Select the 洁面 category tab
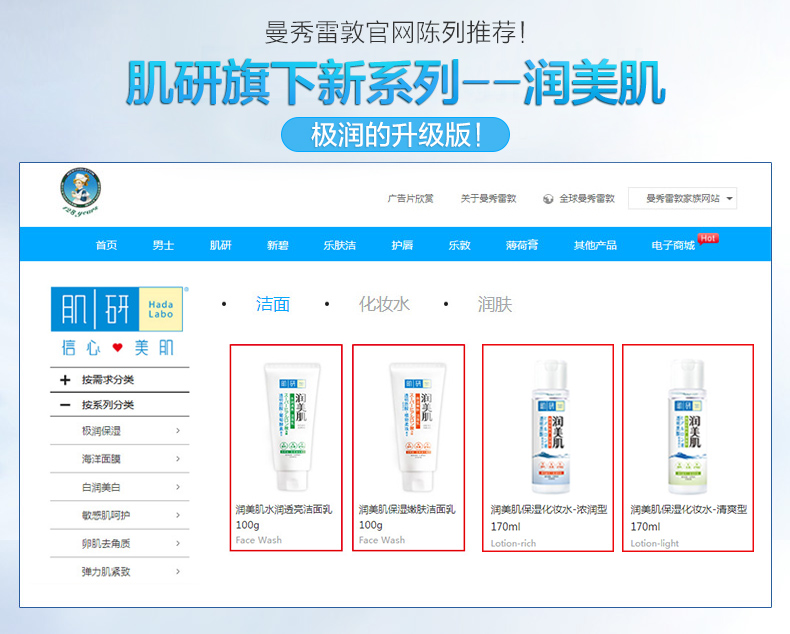This screenshot has width=790, height=634. click(x=273, y=304)
